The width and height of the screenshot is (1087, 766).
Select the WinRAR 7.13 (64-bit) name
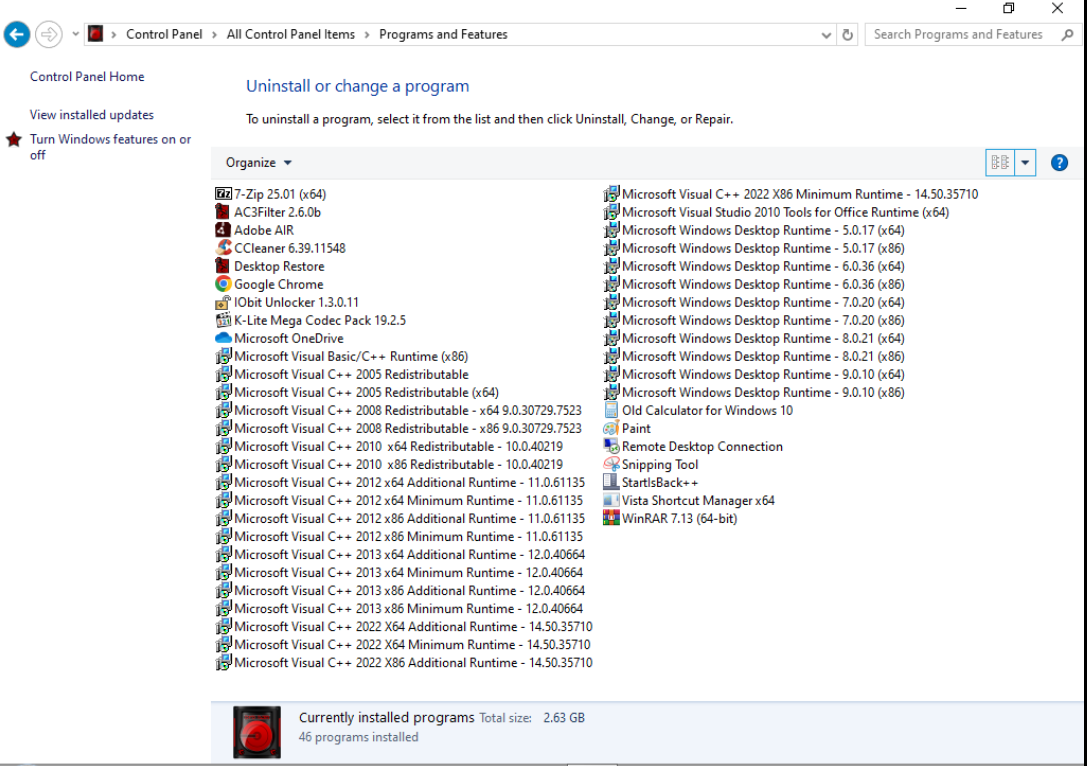coord(679,519)
